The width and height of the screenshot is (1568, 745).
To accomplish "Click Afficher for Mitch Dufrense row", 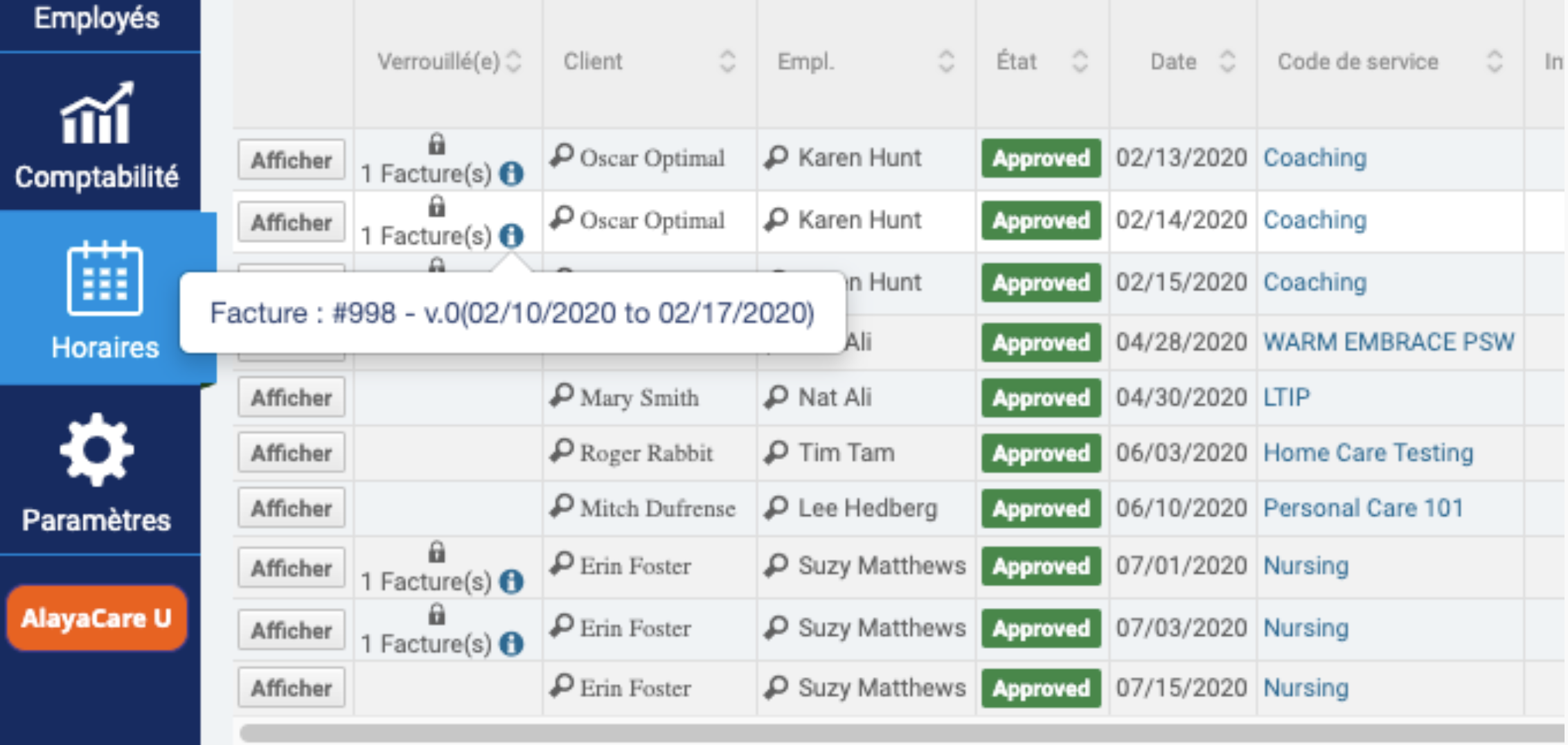I will [292, 508].
